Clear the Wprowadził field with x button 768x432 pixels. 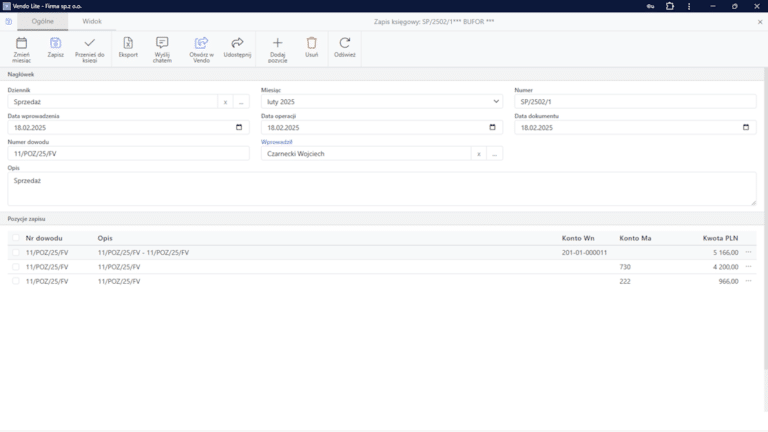479,154
